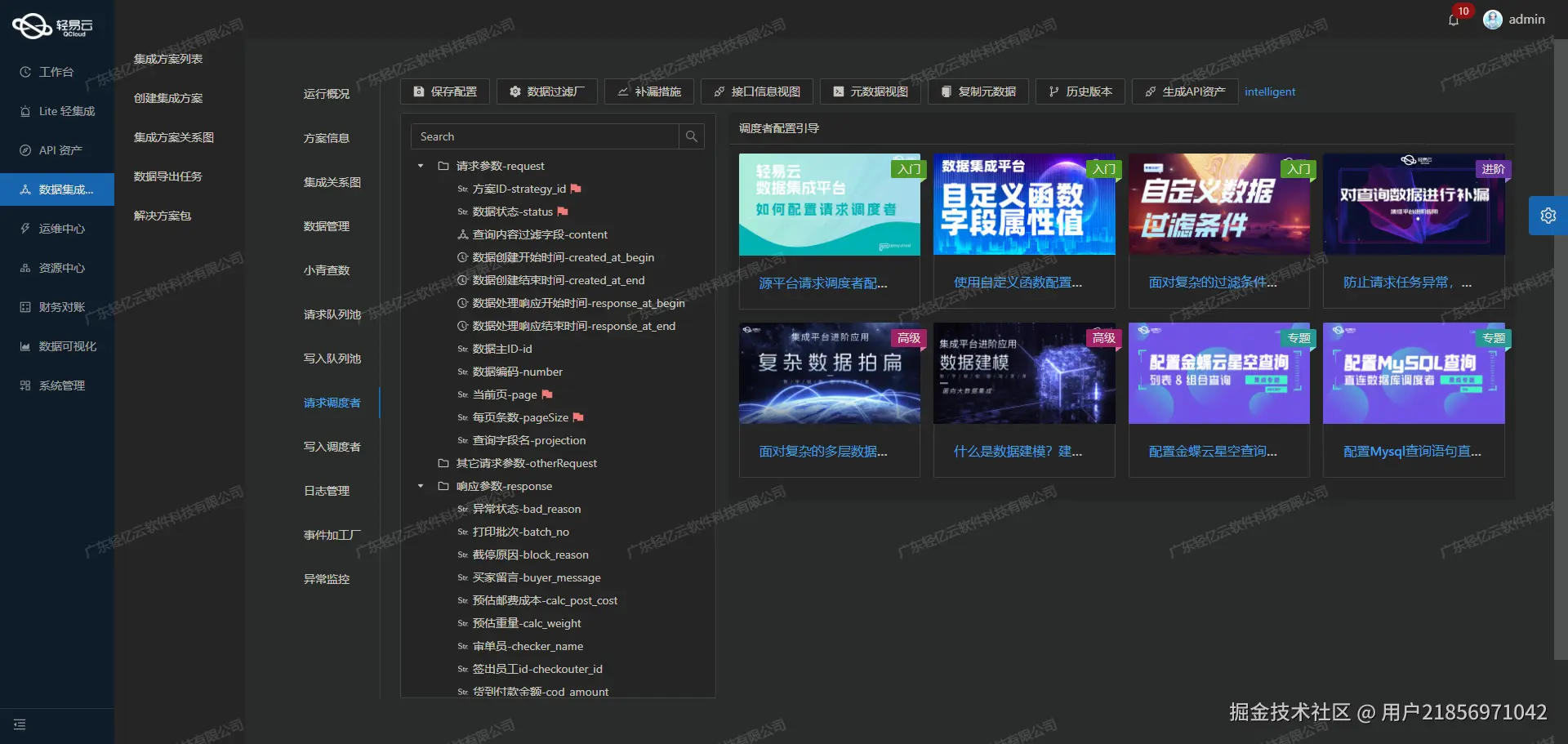Toggle the flag marker on 每页条数-pageSize
The width and height of the screenshot is (1568, 744).
578,417
